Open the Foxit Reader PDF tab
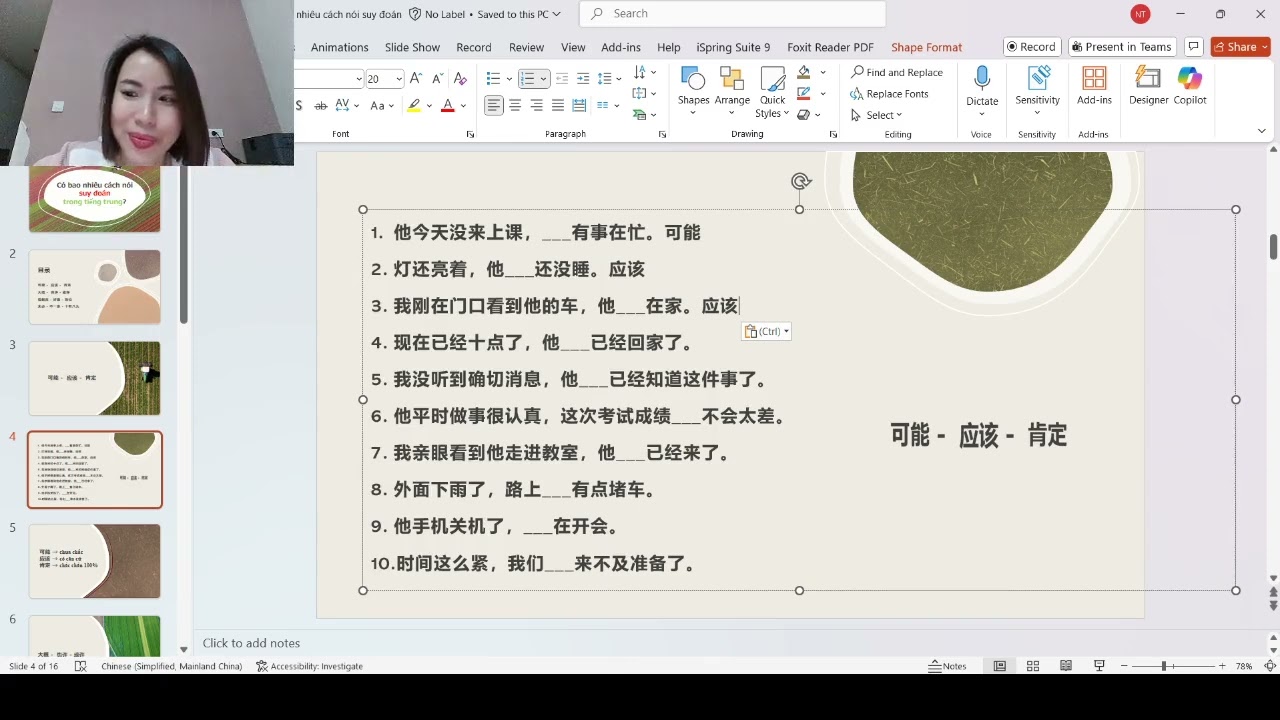This screenshot has width=1280, height=720. (830, 47)
